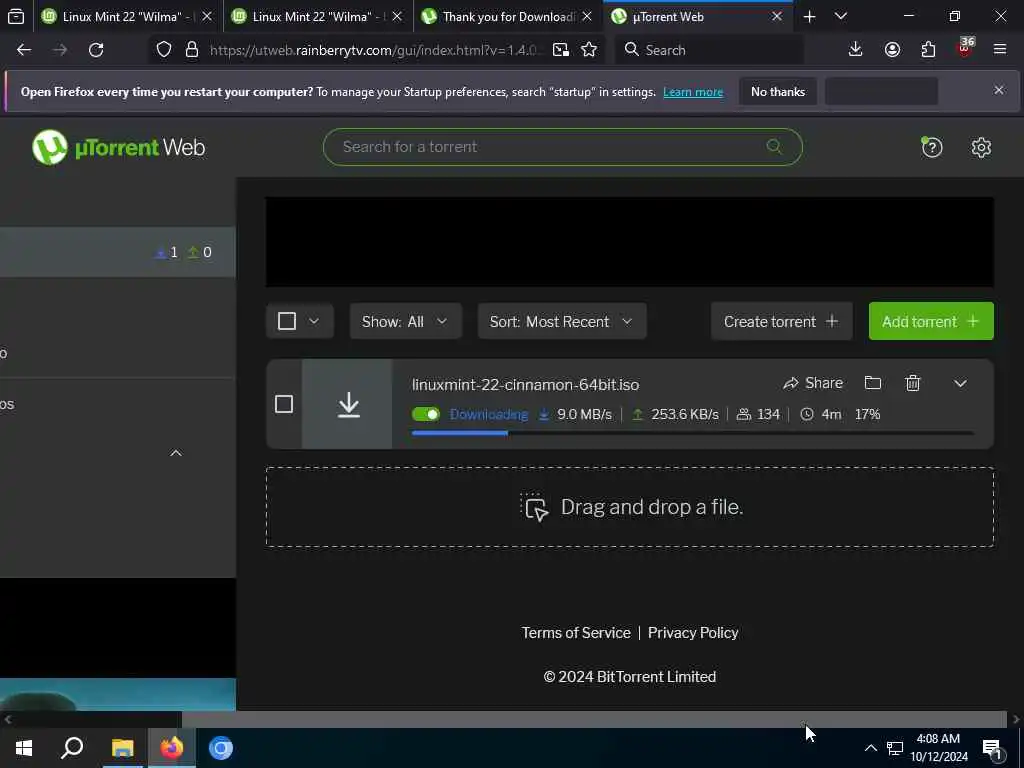
Task: Close the Thank you for Downloading tab
Action: pos(587,16)
